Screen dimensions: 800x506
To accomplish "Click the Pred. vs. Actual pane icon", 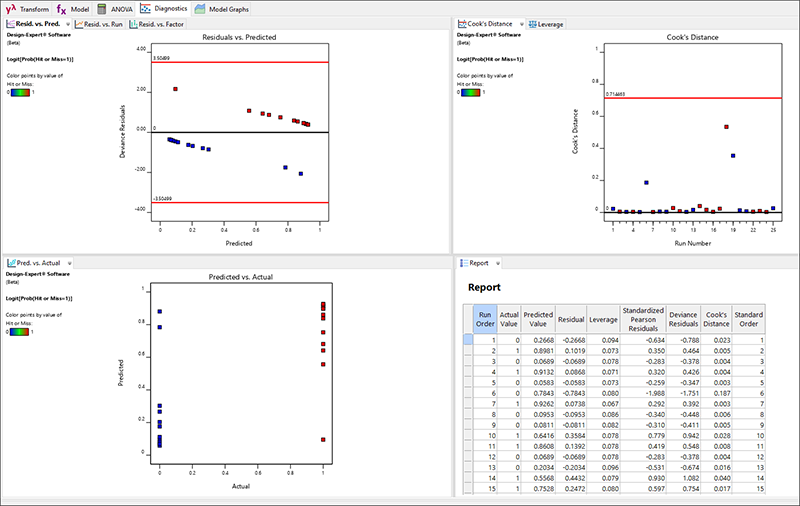I will click(11, 263).
